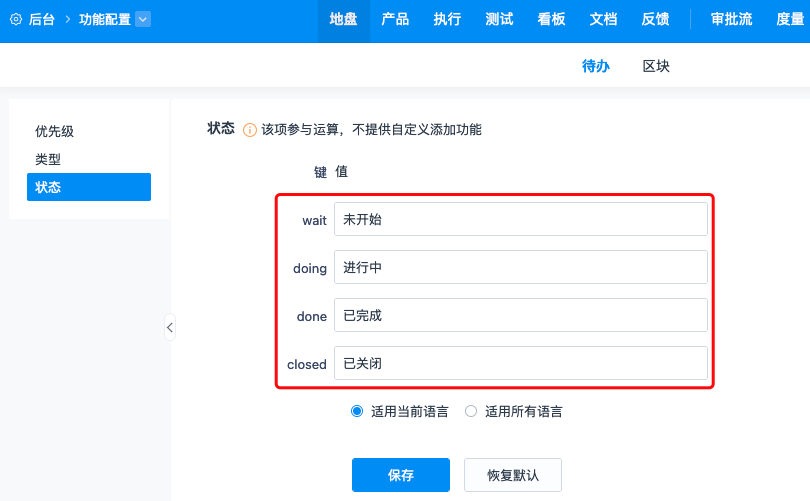Click the orange info icon beside 状态

(250, 129)
